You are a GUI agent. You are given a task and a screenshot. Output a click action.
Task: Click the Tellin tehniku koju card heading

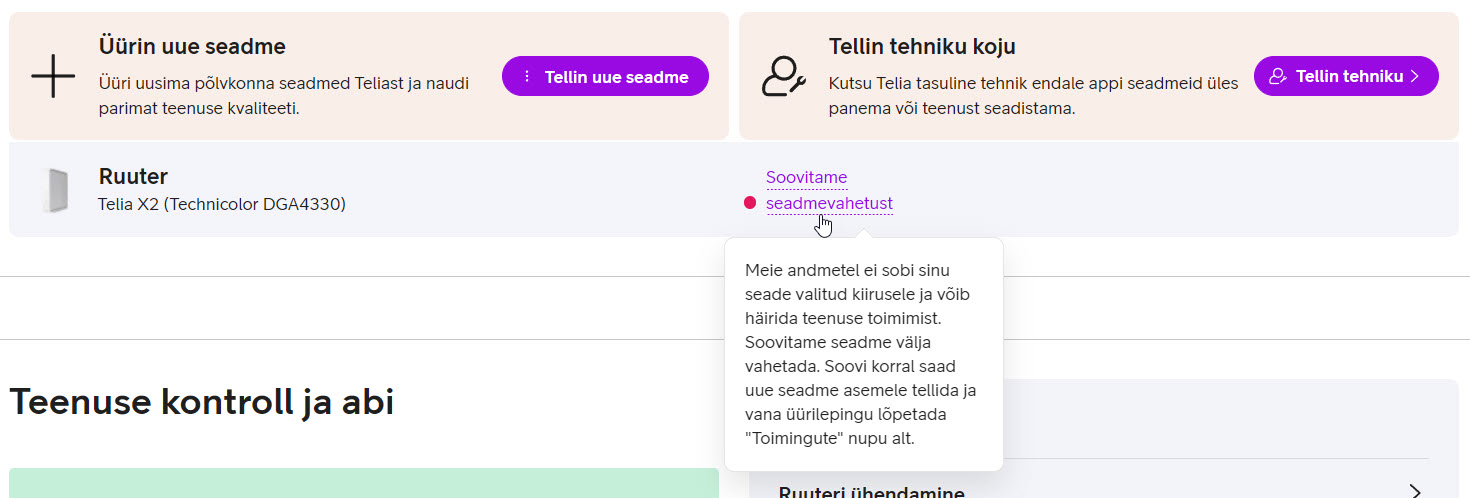click(x=922, y=46)
